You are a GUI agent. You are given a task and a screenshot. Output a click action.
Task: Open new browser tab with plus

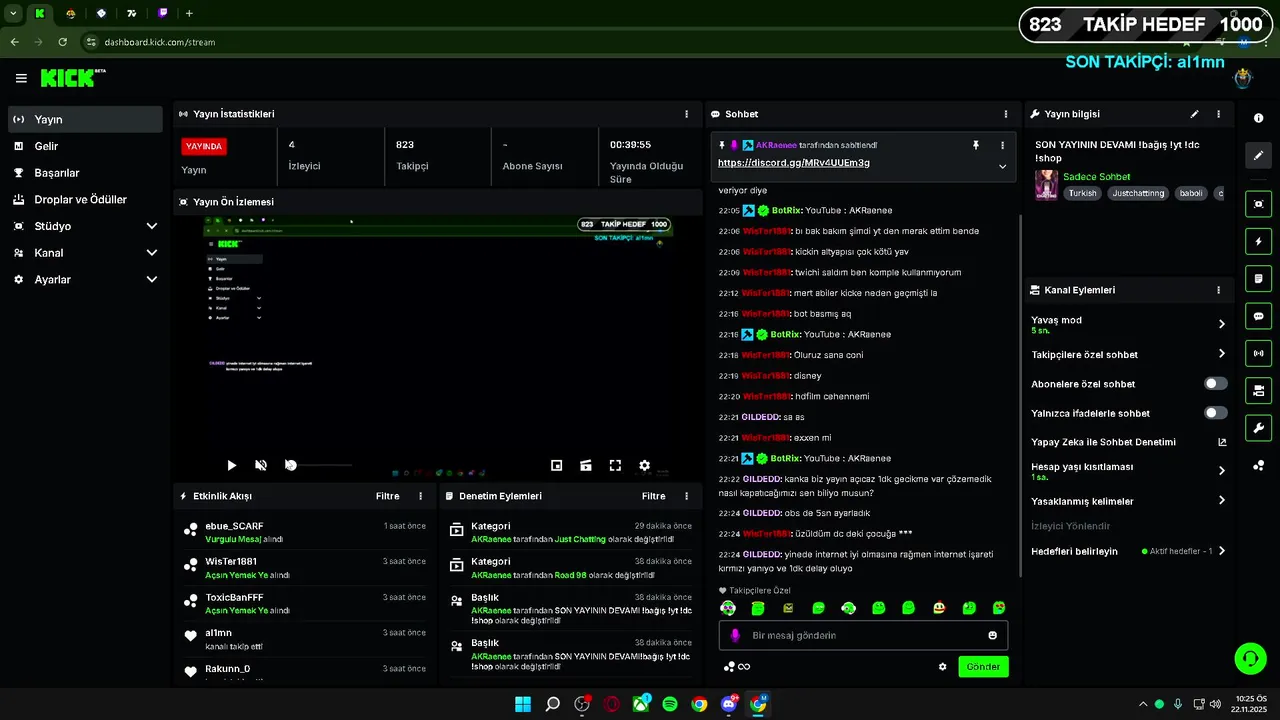(x=189, y=13)
